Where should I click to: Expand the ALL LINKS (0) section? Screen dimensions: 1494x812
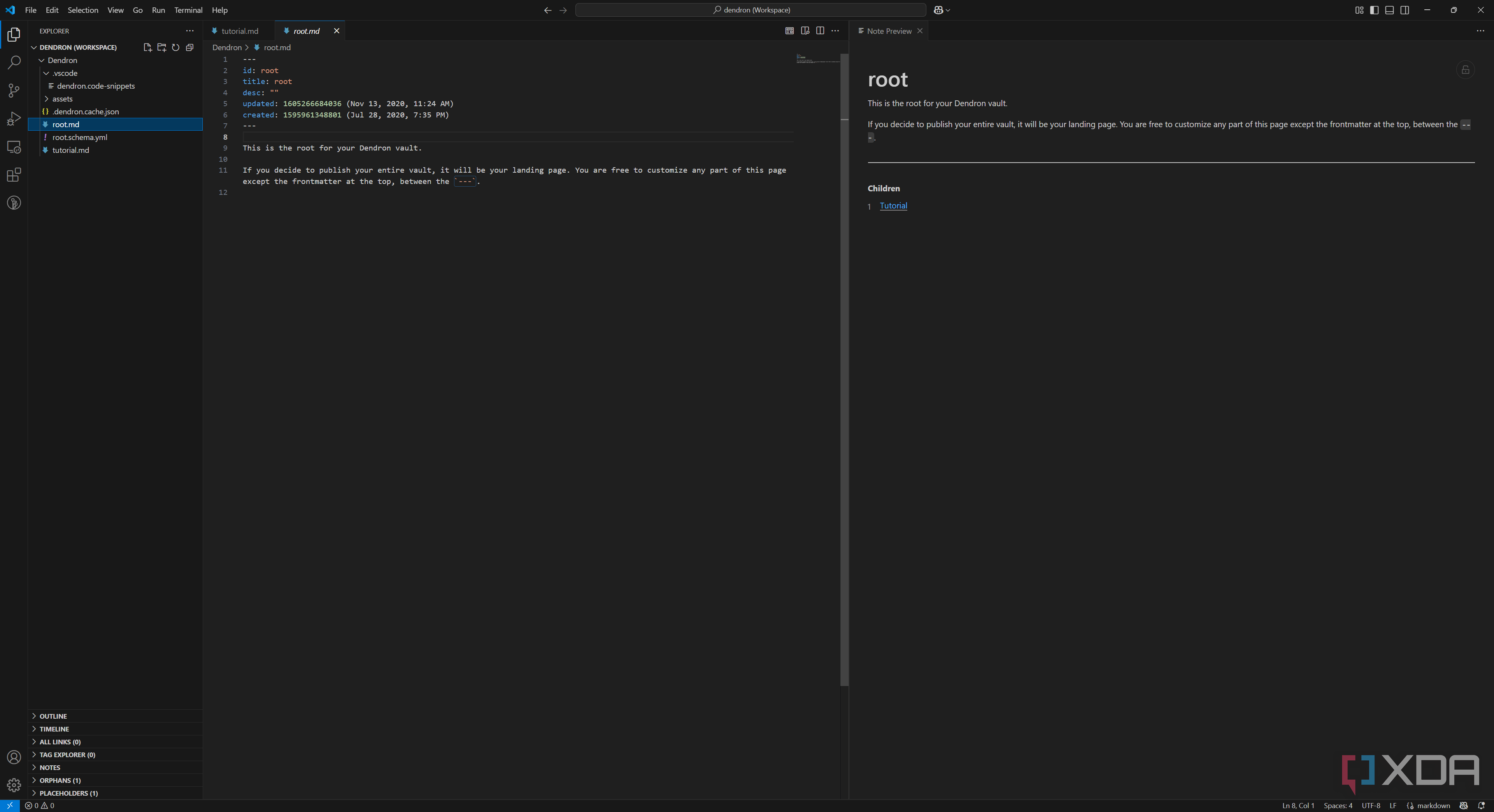click(116, 742)
